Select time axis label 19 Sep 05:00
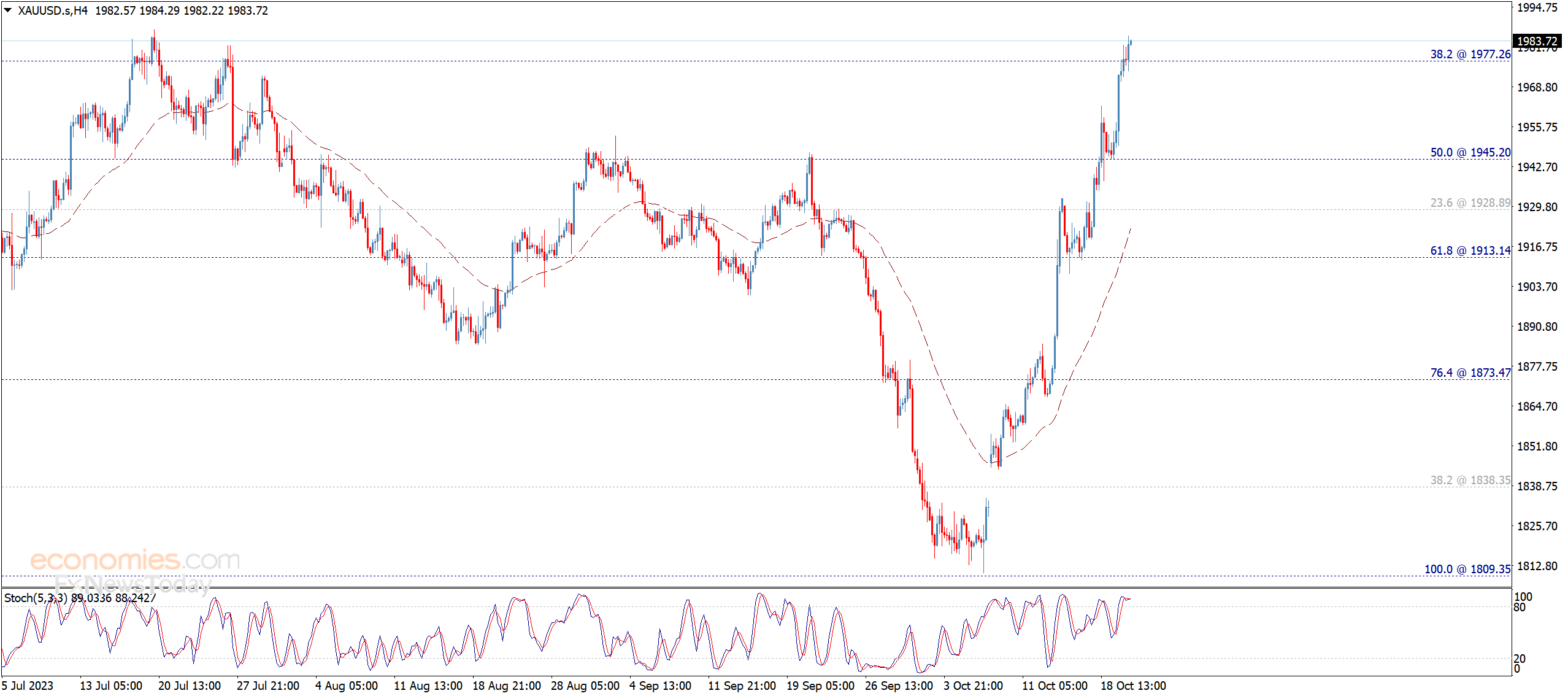Image resolution: width=1568 pixels, height=696 pixels. (x=821, y=686)
